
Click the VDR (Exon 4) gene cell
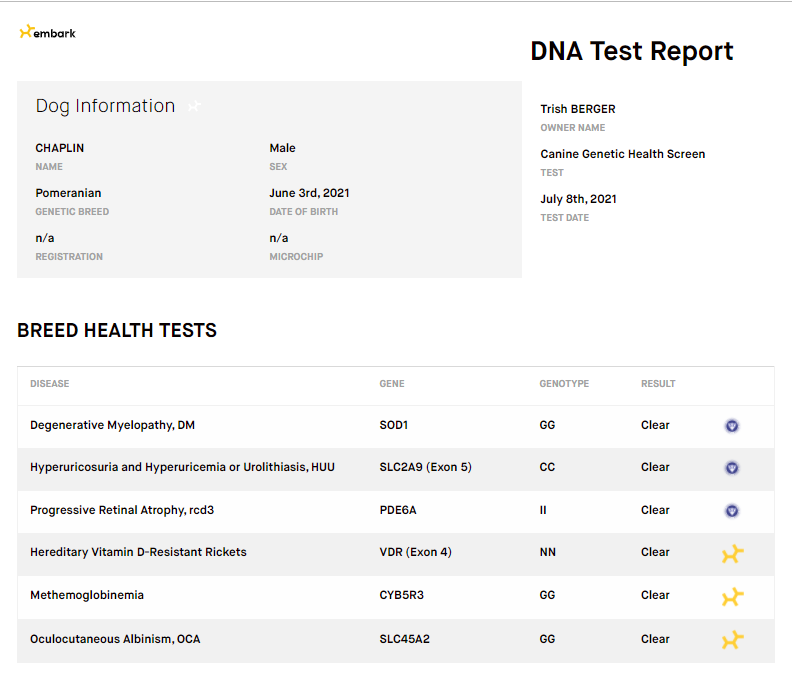tap(416, 552)
